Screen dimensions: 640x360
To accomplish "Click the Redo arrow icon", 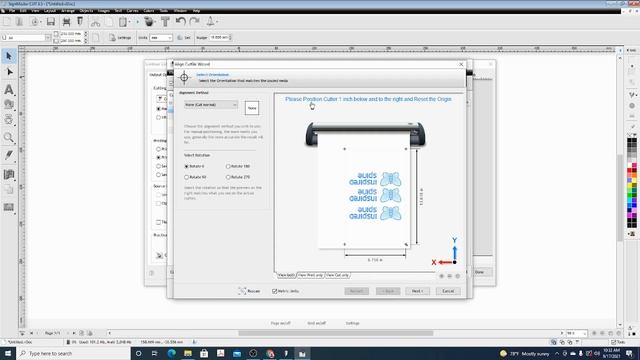I will 195,21.
